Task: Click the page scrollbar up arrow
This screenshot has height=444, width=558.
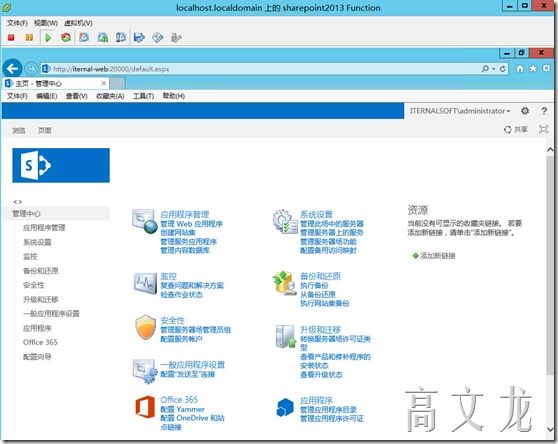Action: (550, 149)
